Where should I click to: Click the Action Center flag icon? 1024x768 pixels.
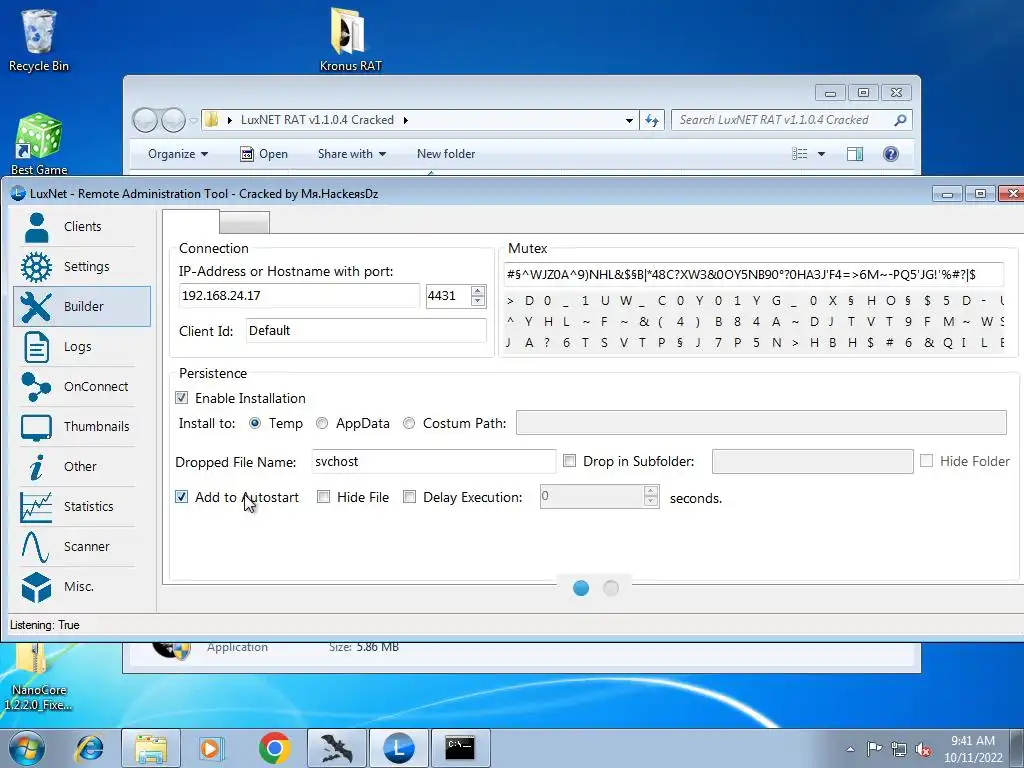[874, 749]
